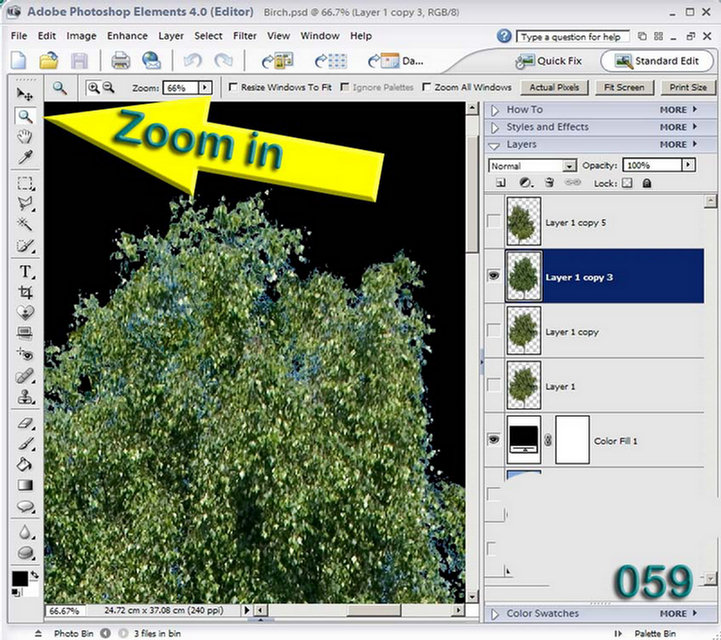Enable Resize Windows To Fit checkbox
This screenshot has height=640, width=721.
coord(233,86)
